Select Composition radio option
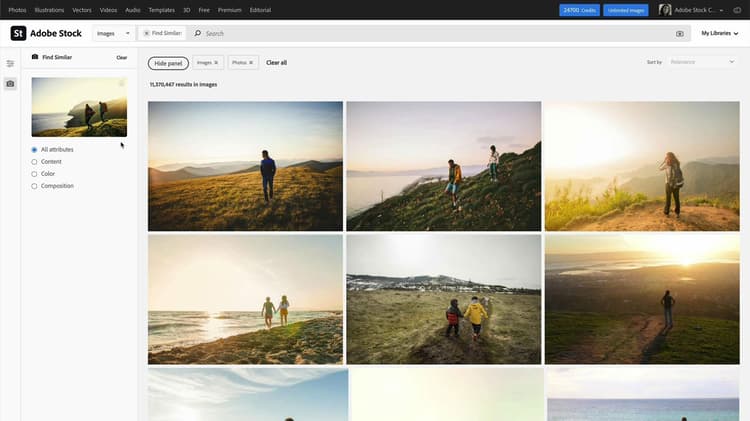 pos(34,186)
